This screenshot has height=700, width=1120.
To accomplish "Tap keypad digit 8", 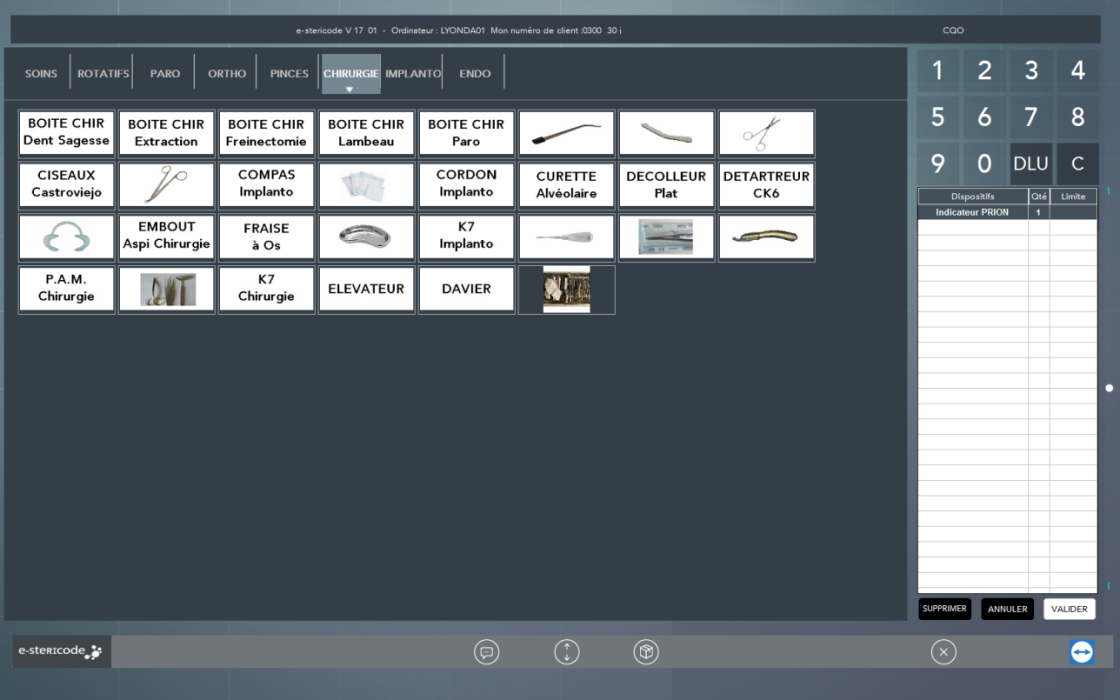I will point(1078,116).
